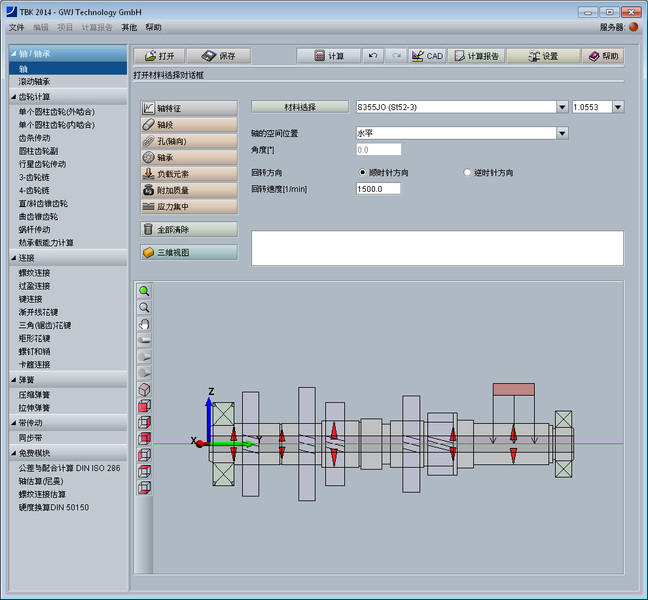
Task: Select 顺时针方向 rotation radio button
Action: [x=363, y=173]
